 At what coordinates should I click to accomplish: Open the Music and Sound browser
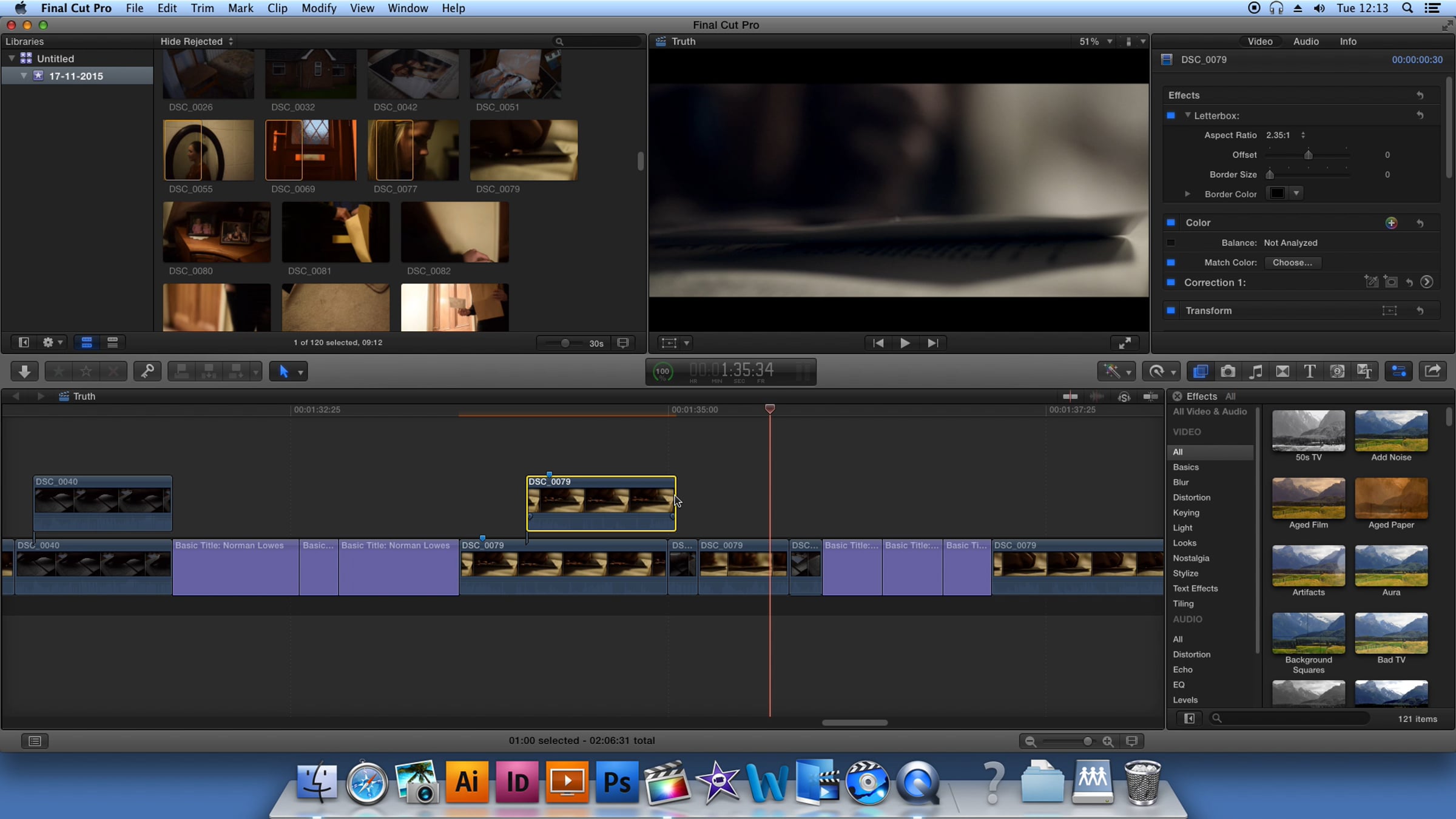point(1255,371)
